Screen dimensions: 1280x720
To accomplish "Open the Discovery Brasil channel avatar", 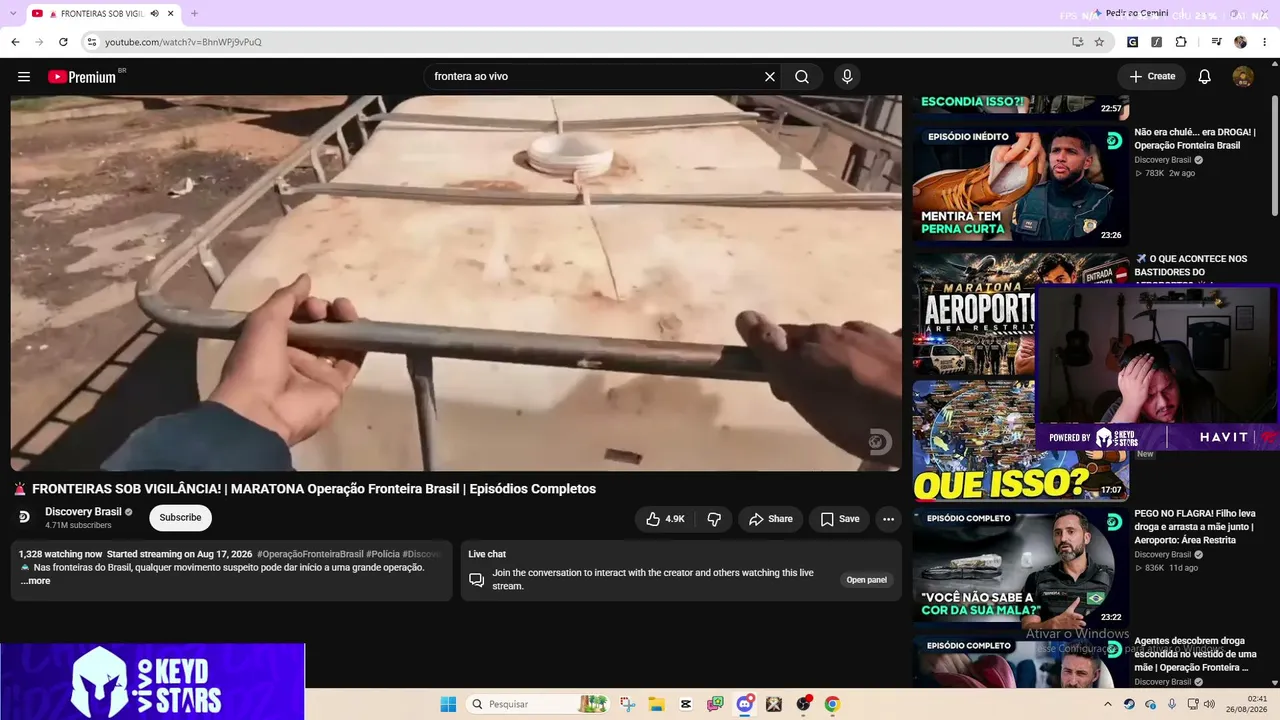I will click(25, 517).
